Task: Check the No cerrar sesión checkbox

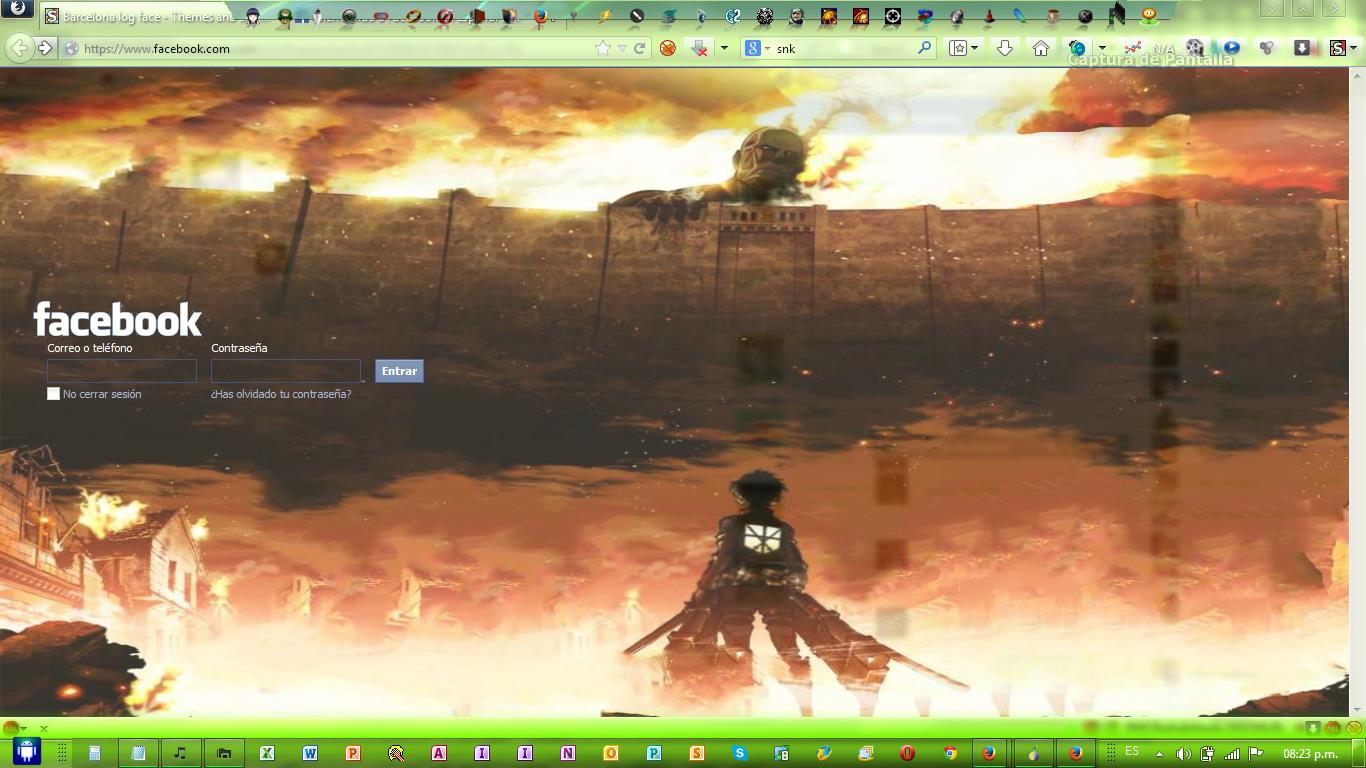Action: [x=53, y=394]
